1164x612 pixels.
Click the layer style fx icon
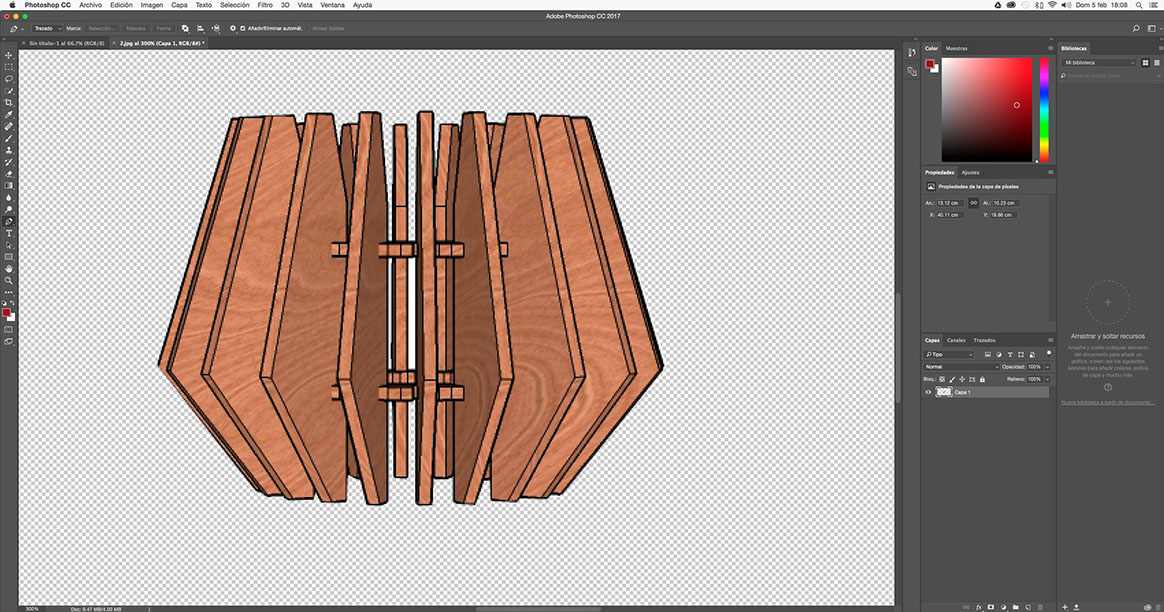pyautogui.click(x=978, y=606)
